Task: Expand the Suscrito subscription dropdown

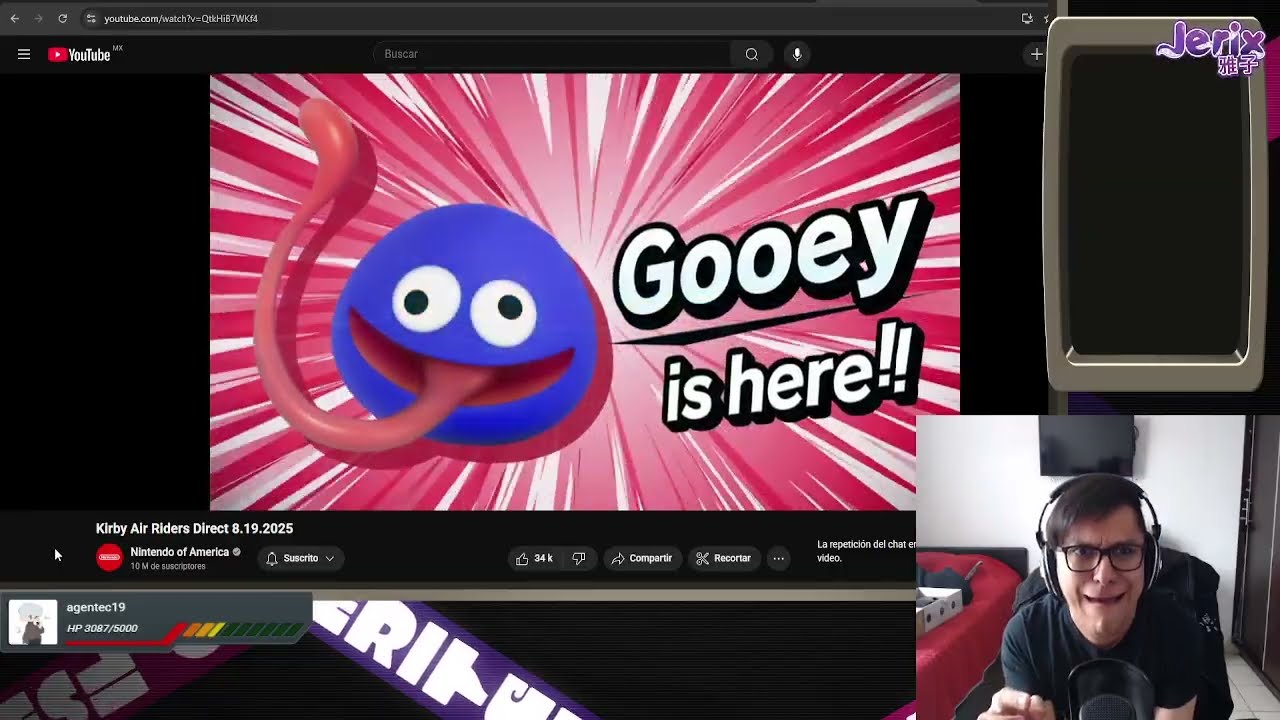Action: point(329,558)
